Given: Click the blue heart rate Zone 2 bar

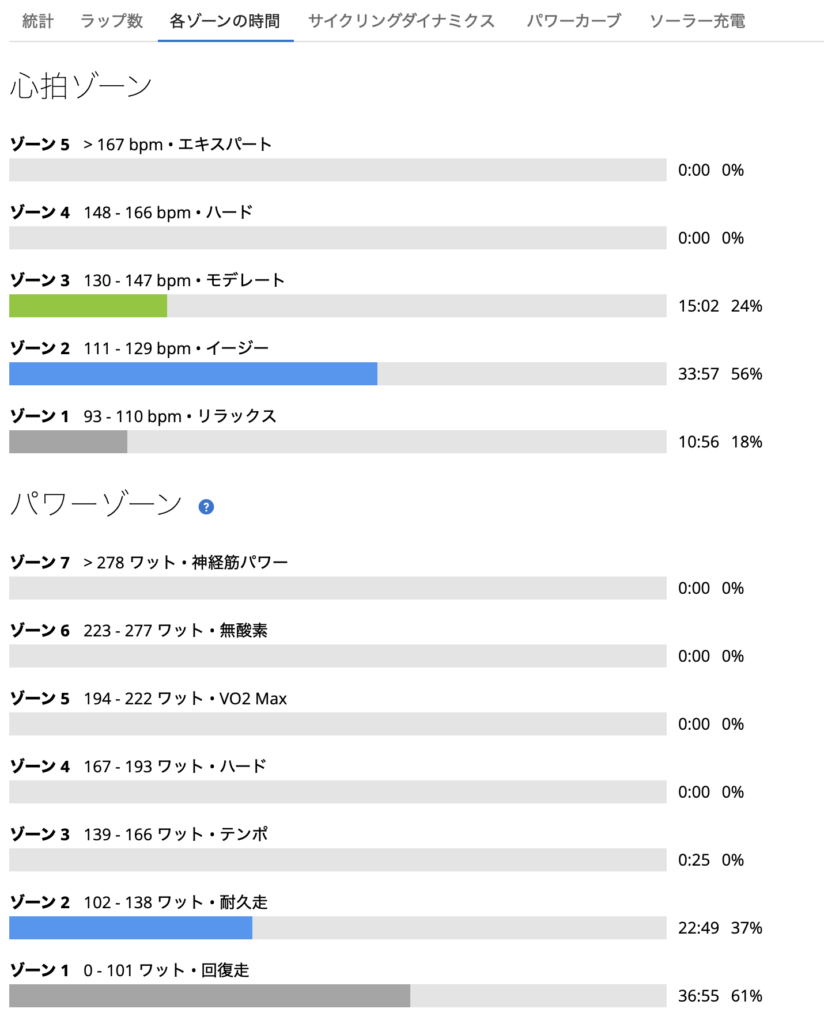Looking at the screenshot, I should point(193,374).
